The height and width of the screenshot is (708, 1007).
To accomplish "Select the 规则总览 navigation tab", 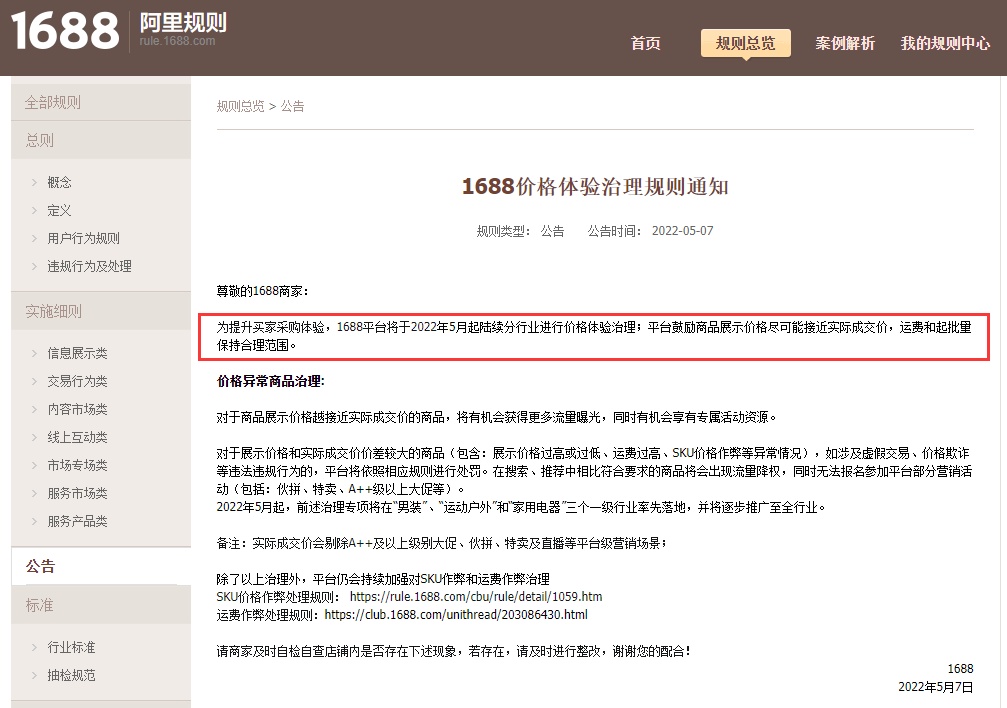I will (746, 43).
